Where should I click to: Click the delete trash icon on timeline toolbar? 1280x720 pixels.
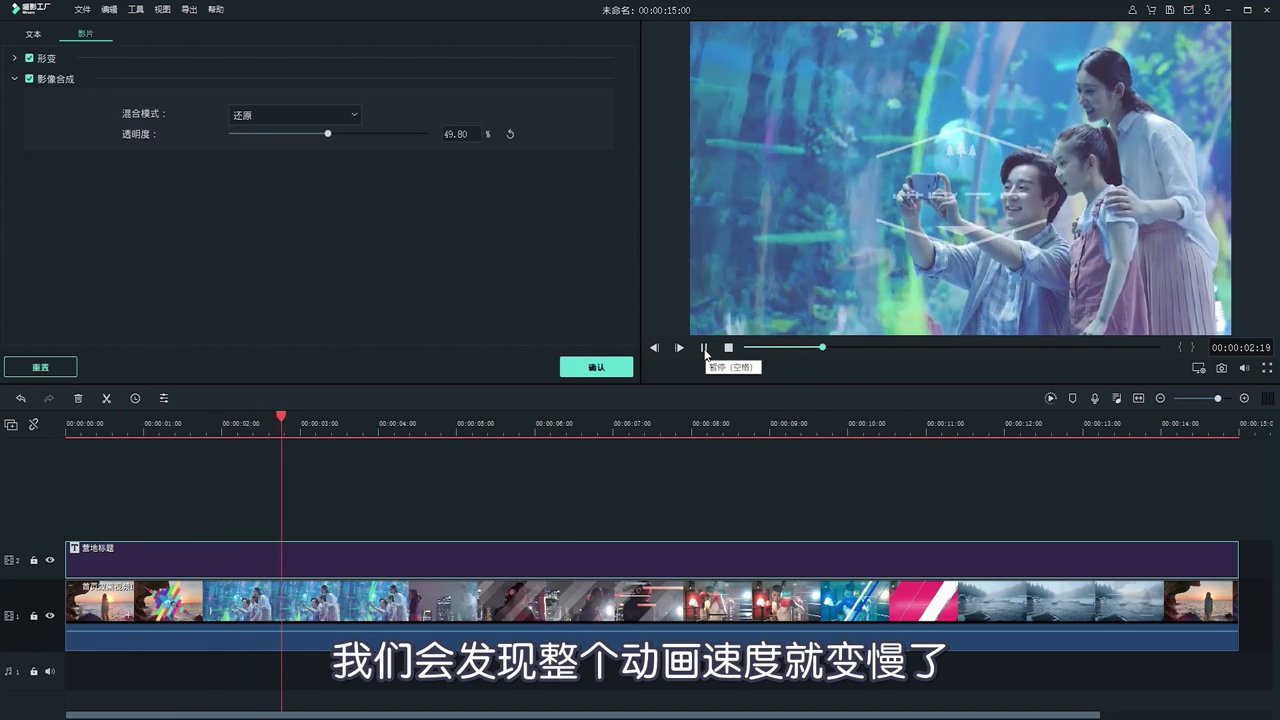(78, 398)
